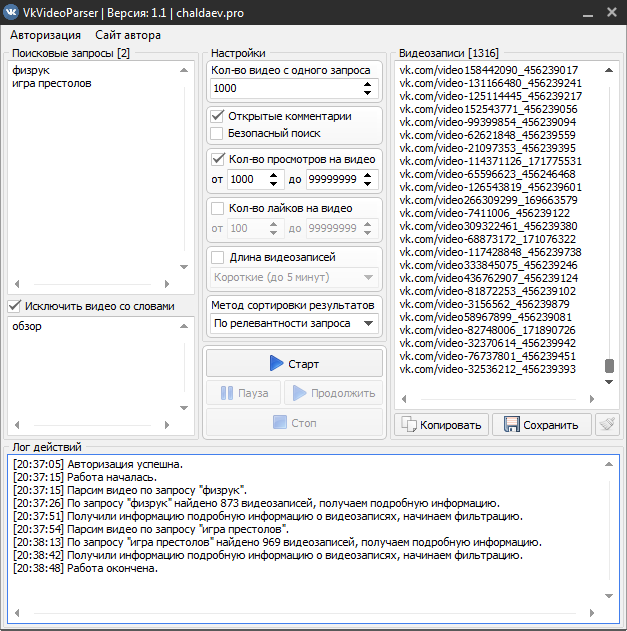Close the VkVideoParser window
Viewport: 627px width, 631px height.
[x=612, y=12]
